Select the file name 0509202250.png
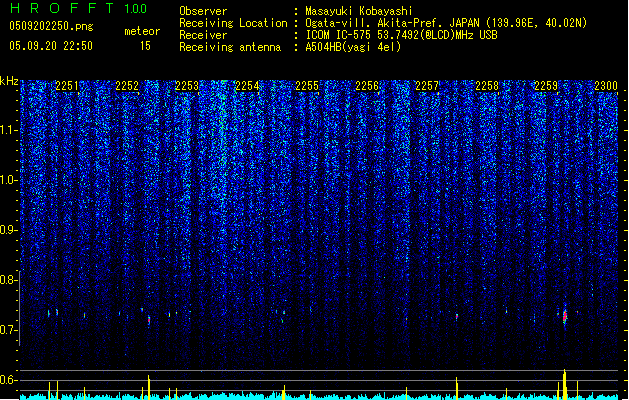This screenshot has width=629, height=400. tap(51, 26)
